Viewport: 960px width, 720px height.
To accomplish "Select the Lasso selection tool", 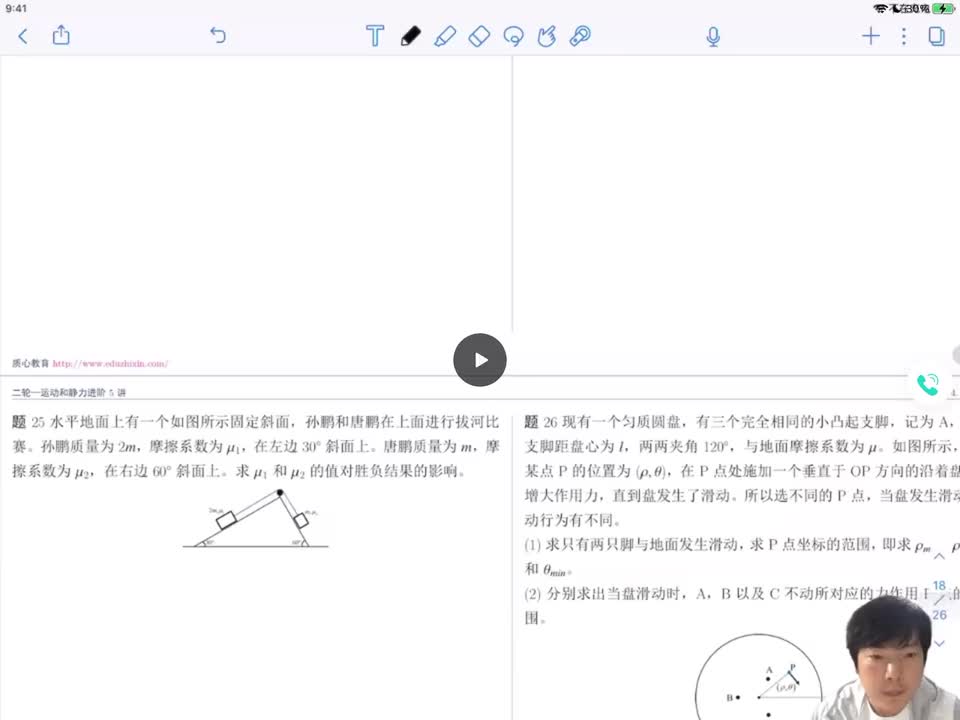I will coord(513,36).
